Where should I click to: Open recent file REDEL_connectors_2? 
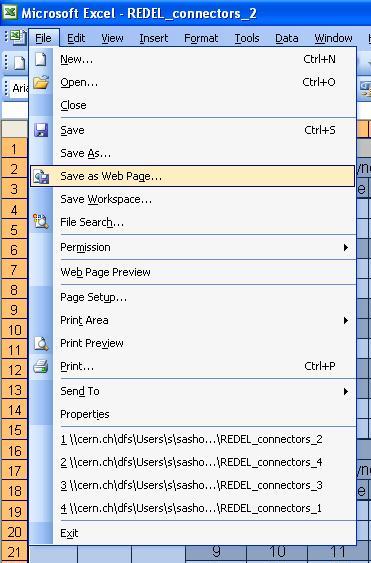click(x=193, y=439)
